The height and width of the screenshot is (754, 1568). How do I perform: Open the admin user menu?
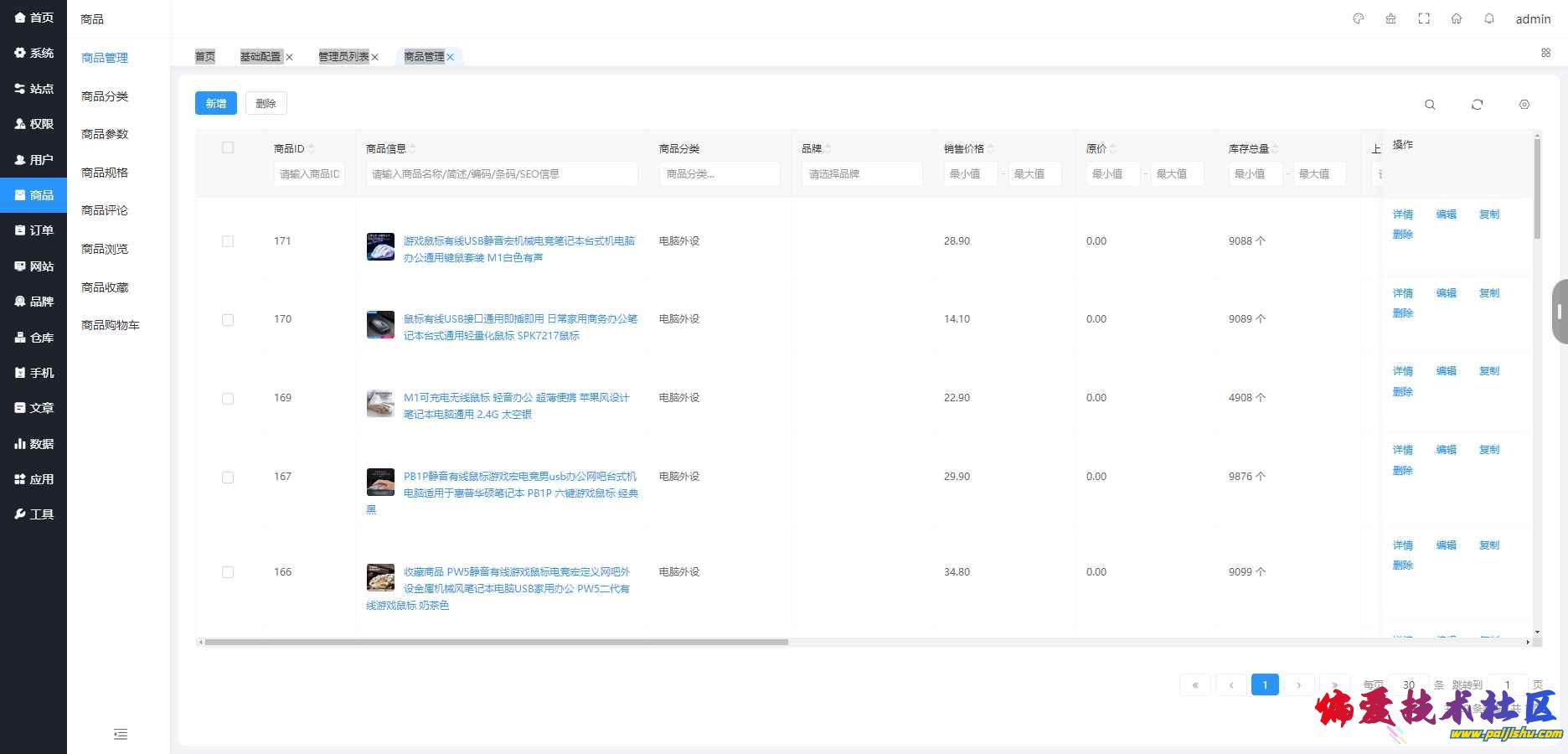(1532, 19)
